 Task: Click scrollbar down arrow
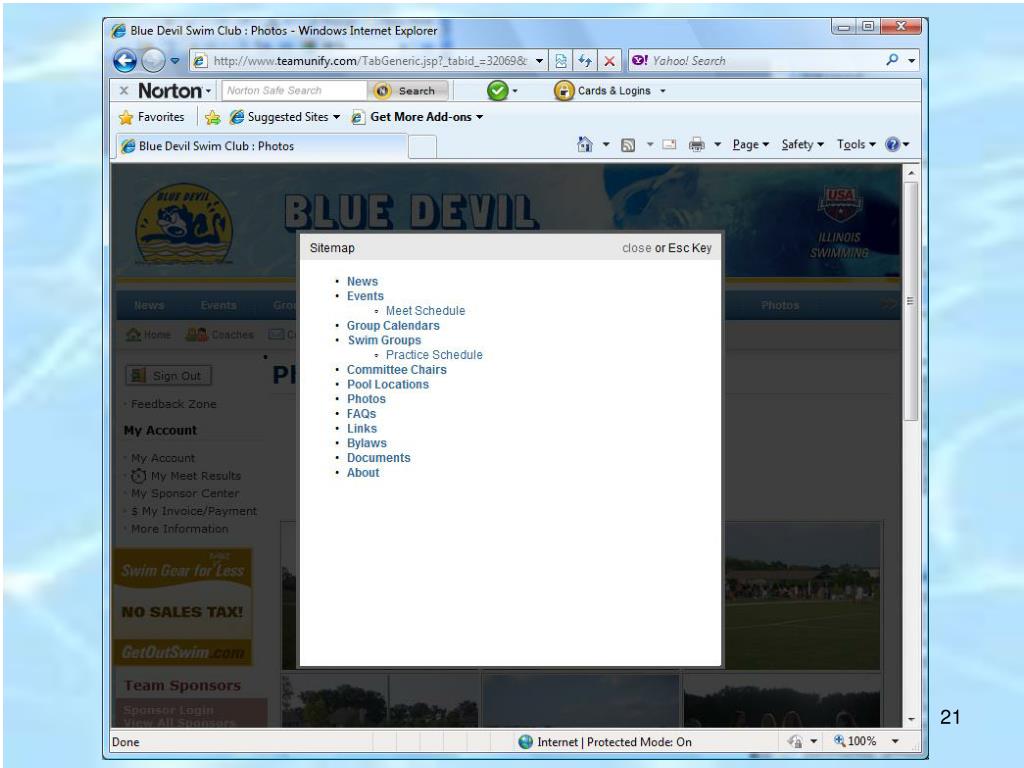[912, 720]
